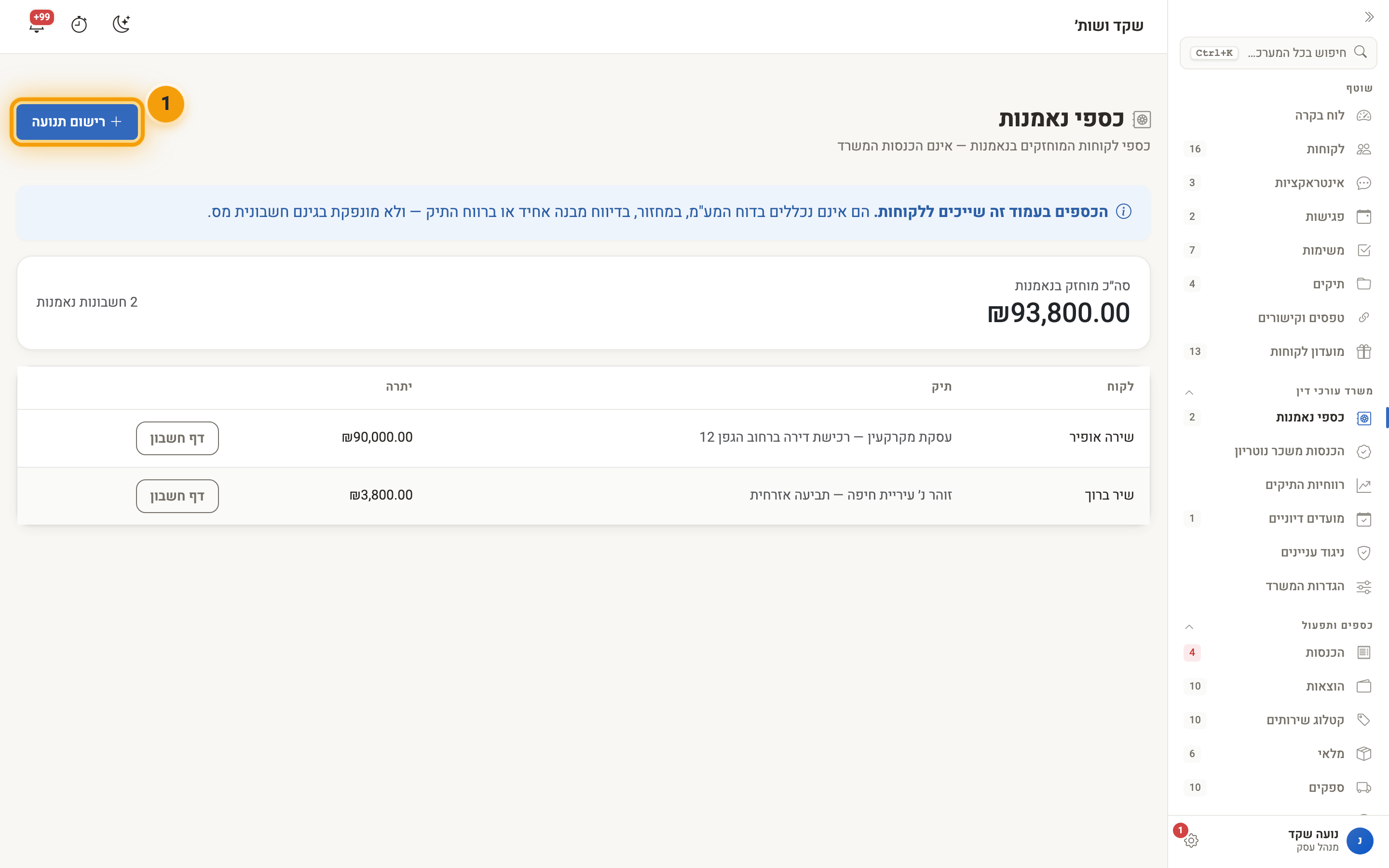Click balance ₪3,800.00 cell
This screenshot has width=1389, height=868.
tap(381, 495)
